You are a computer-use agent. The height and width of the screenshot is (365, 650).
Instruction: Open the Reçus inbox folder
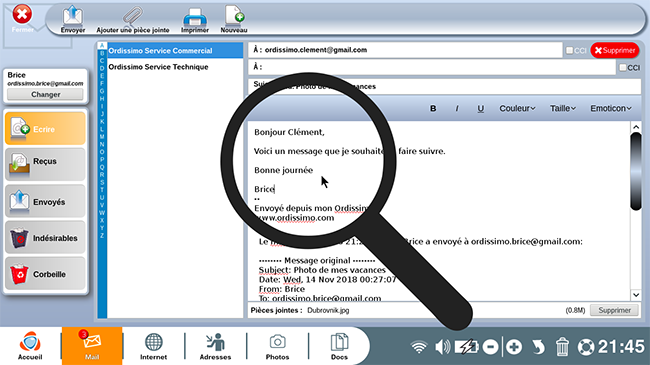point(45,164)
